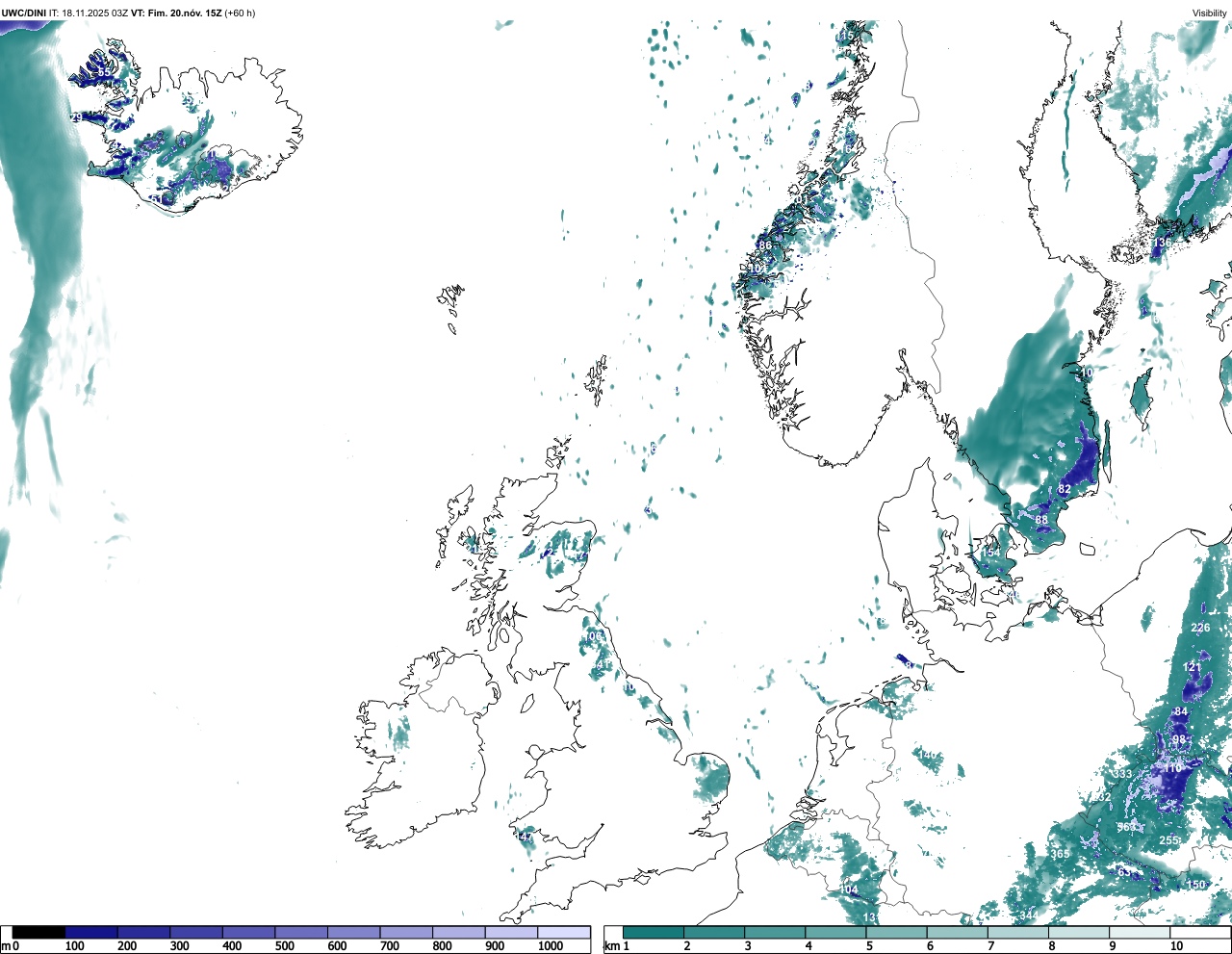Click the '150' visibility value on the map
This screenshot has width=1232, height=954.
[x=1195, y=885]
